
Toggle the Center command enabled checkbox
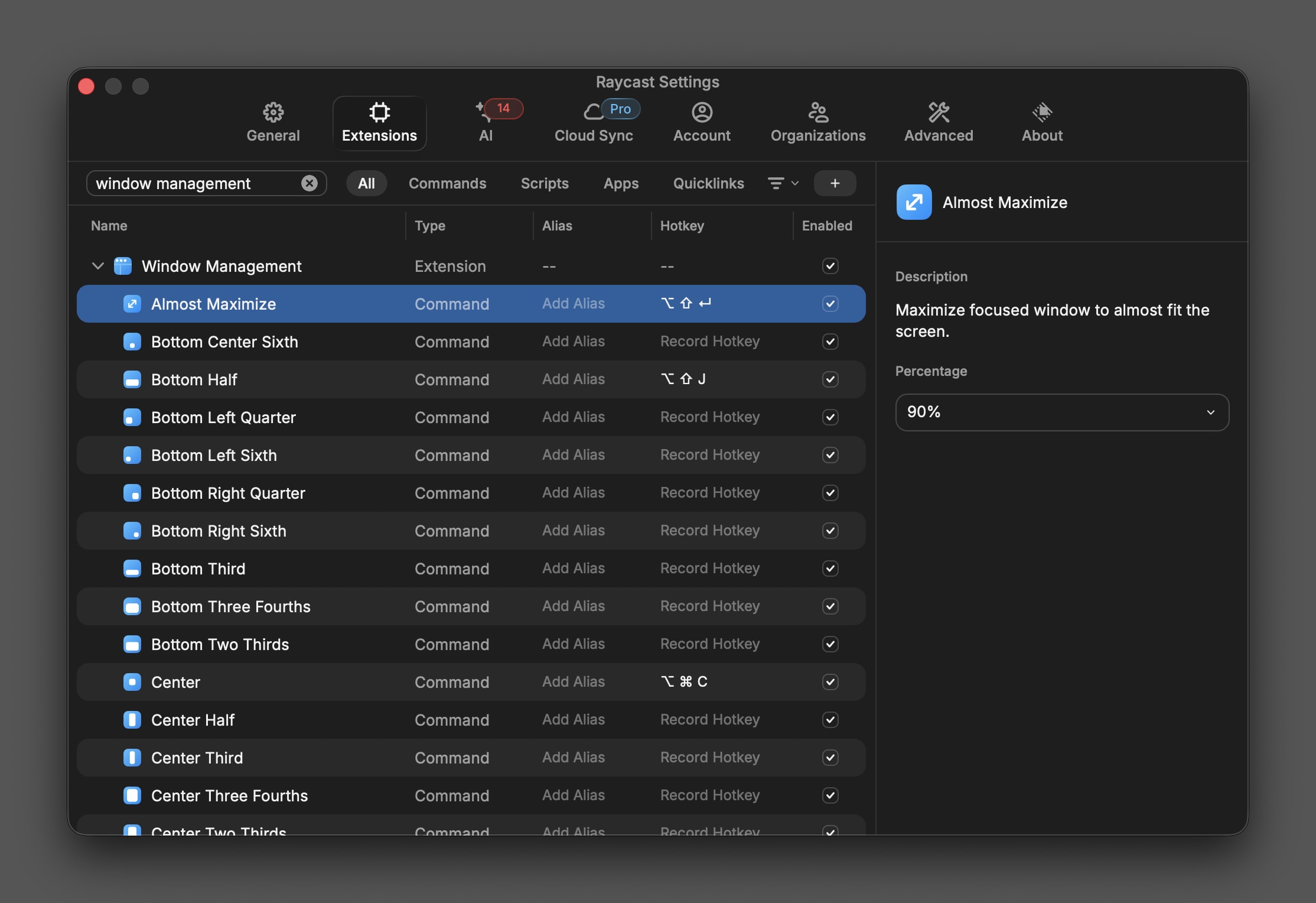click(x=830, y=682)
